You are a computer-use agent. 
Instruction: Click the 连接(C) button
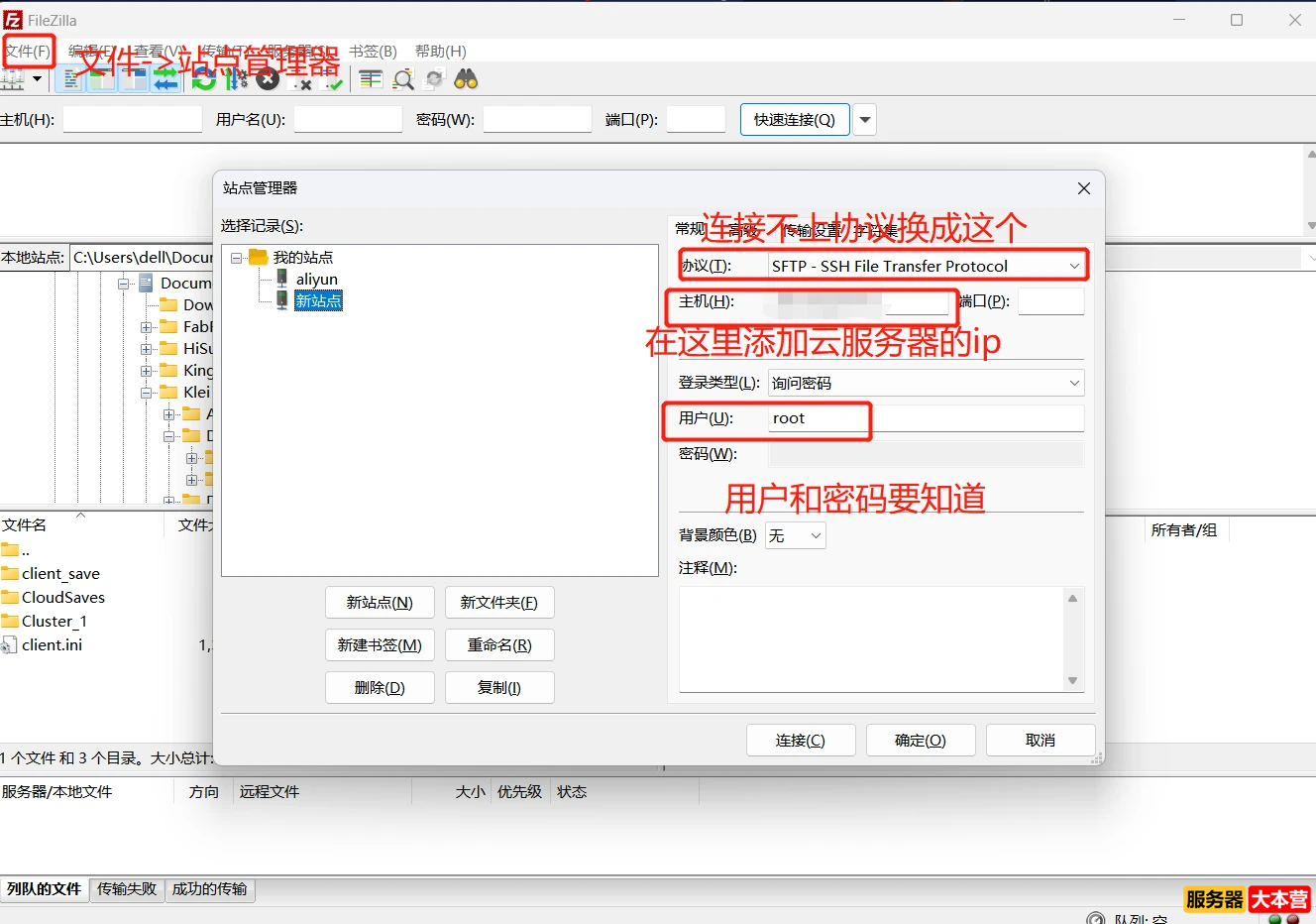[801, 741]
